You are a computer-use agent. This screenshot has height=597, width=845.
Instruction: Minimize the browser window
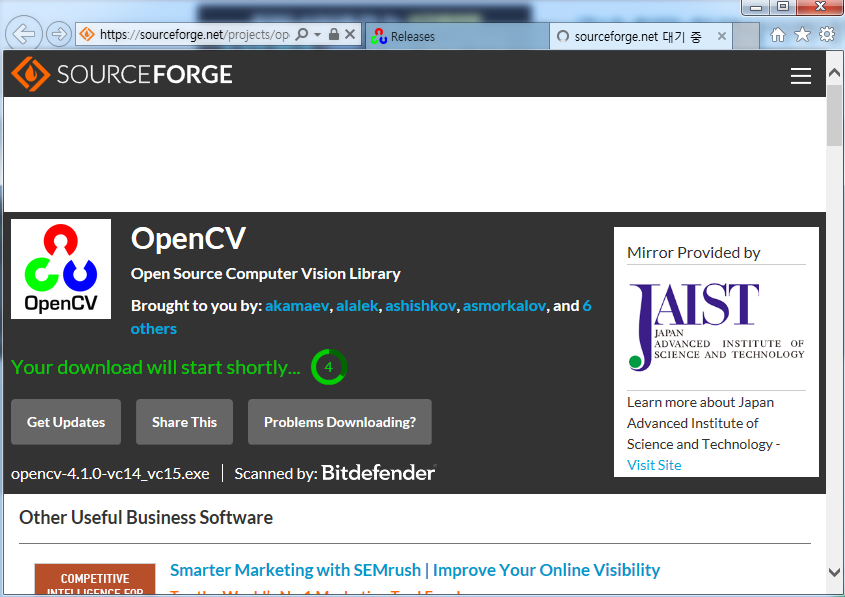757,7
